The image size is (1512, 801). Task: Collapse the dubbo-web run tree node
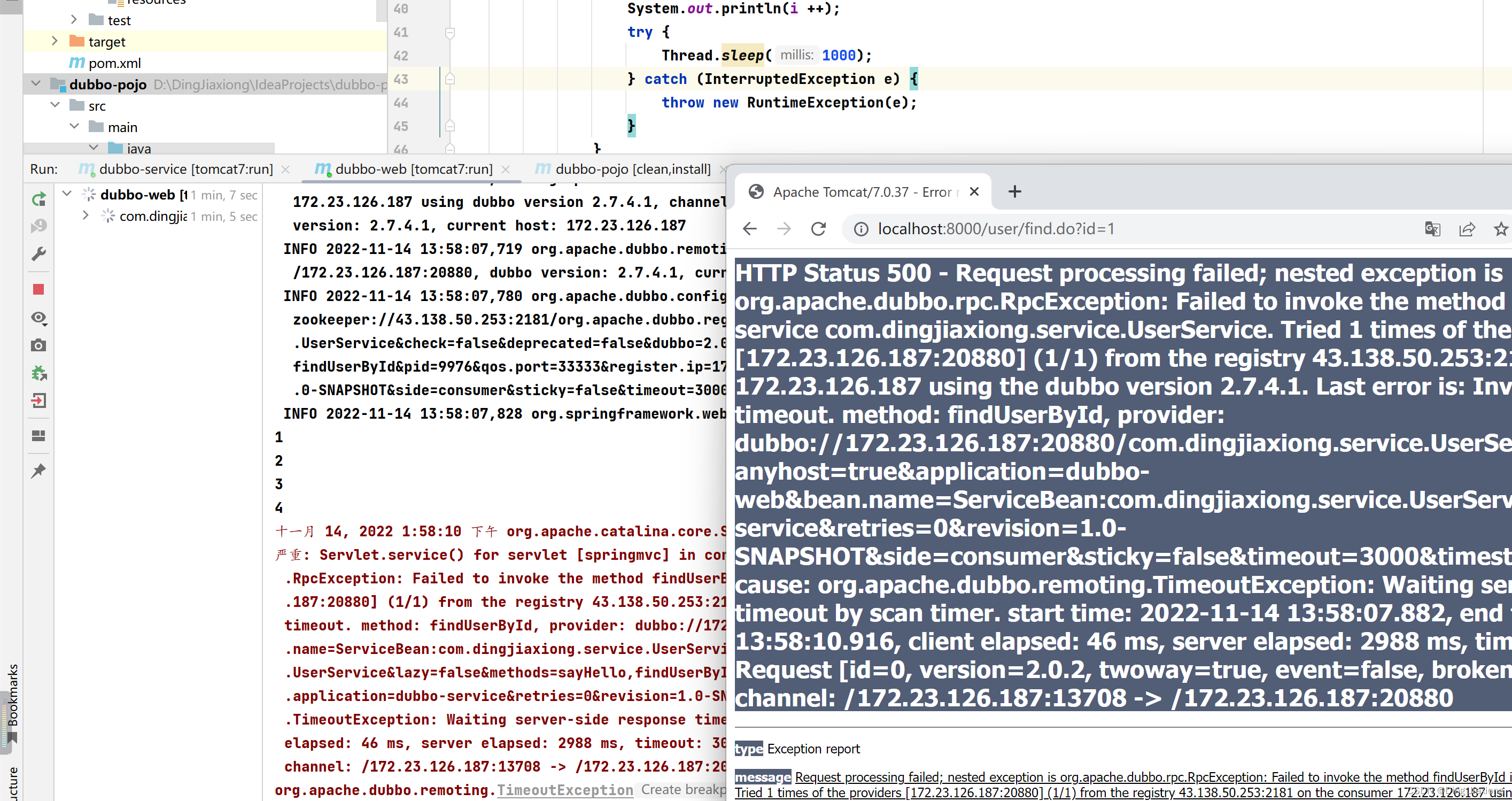67,193
